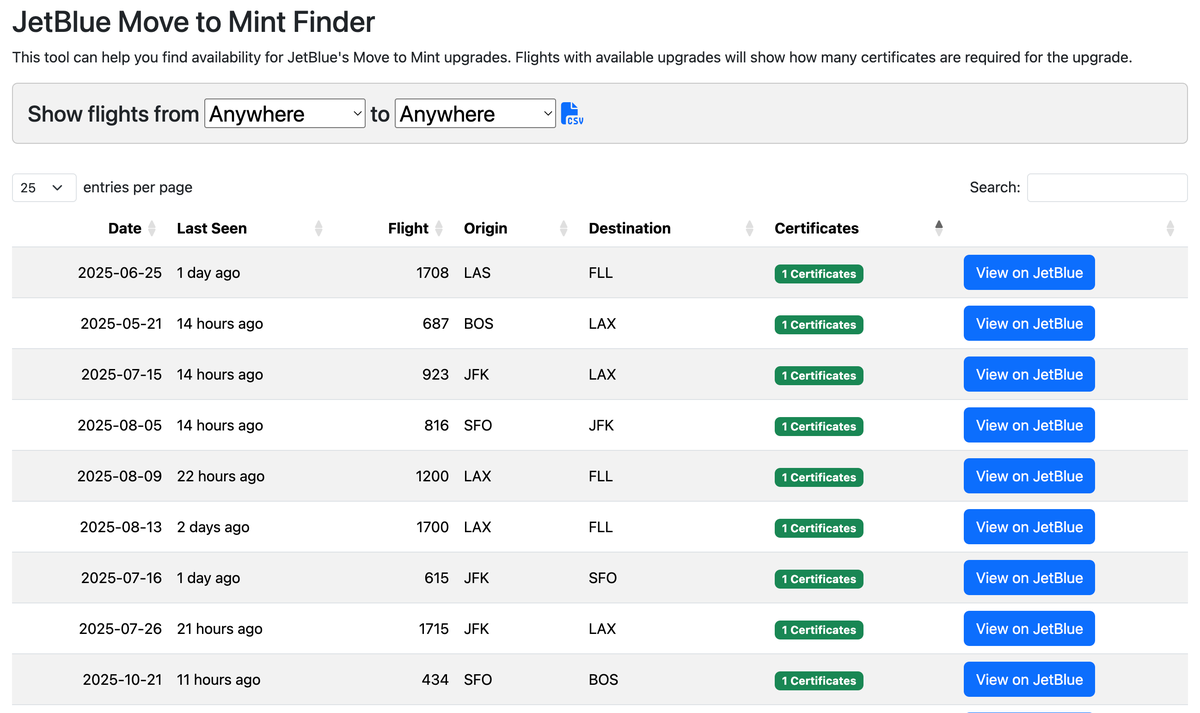Click flight number 1708
The image size is (1200, 713).
pos(433,273)
